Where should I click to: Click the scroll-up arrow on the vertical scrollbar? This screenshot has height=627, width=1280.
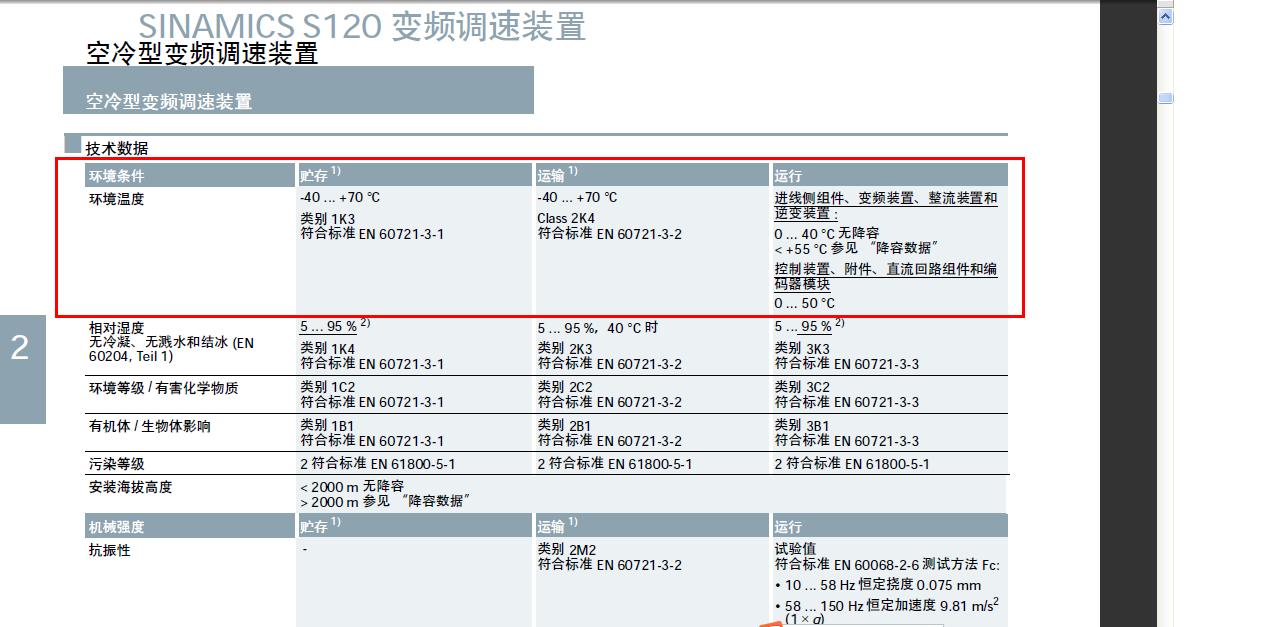pos(1165,15)
